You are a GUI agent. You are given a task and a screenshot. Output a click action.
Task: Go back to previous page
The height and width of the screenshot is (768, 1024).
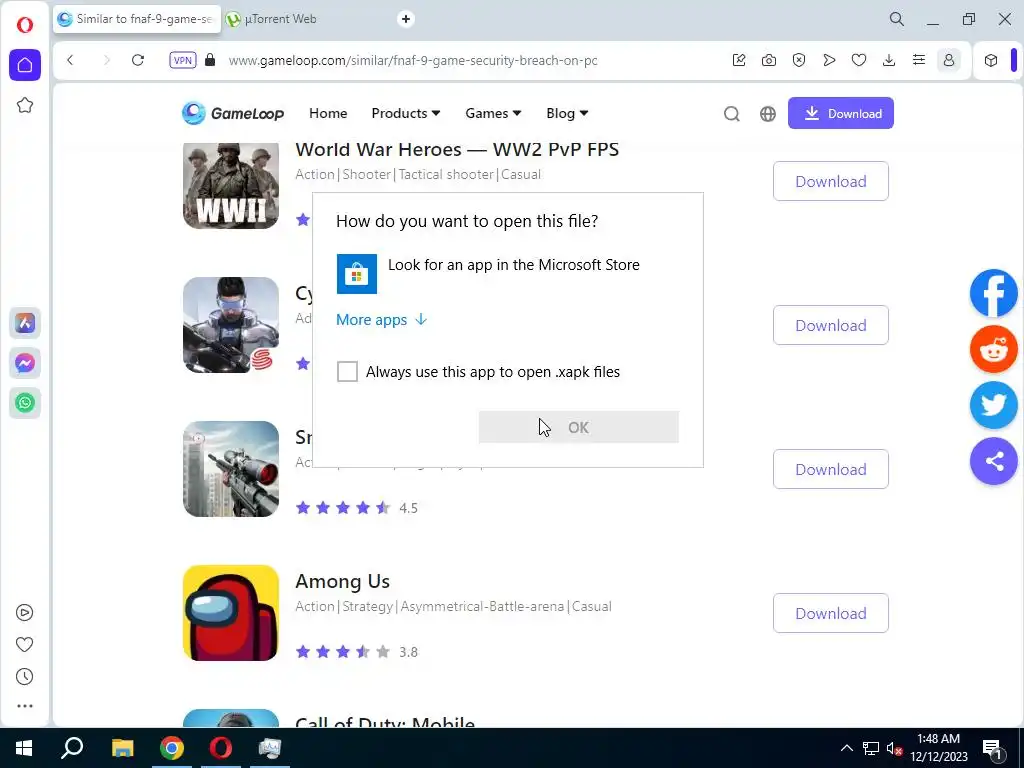[71, 60]
